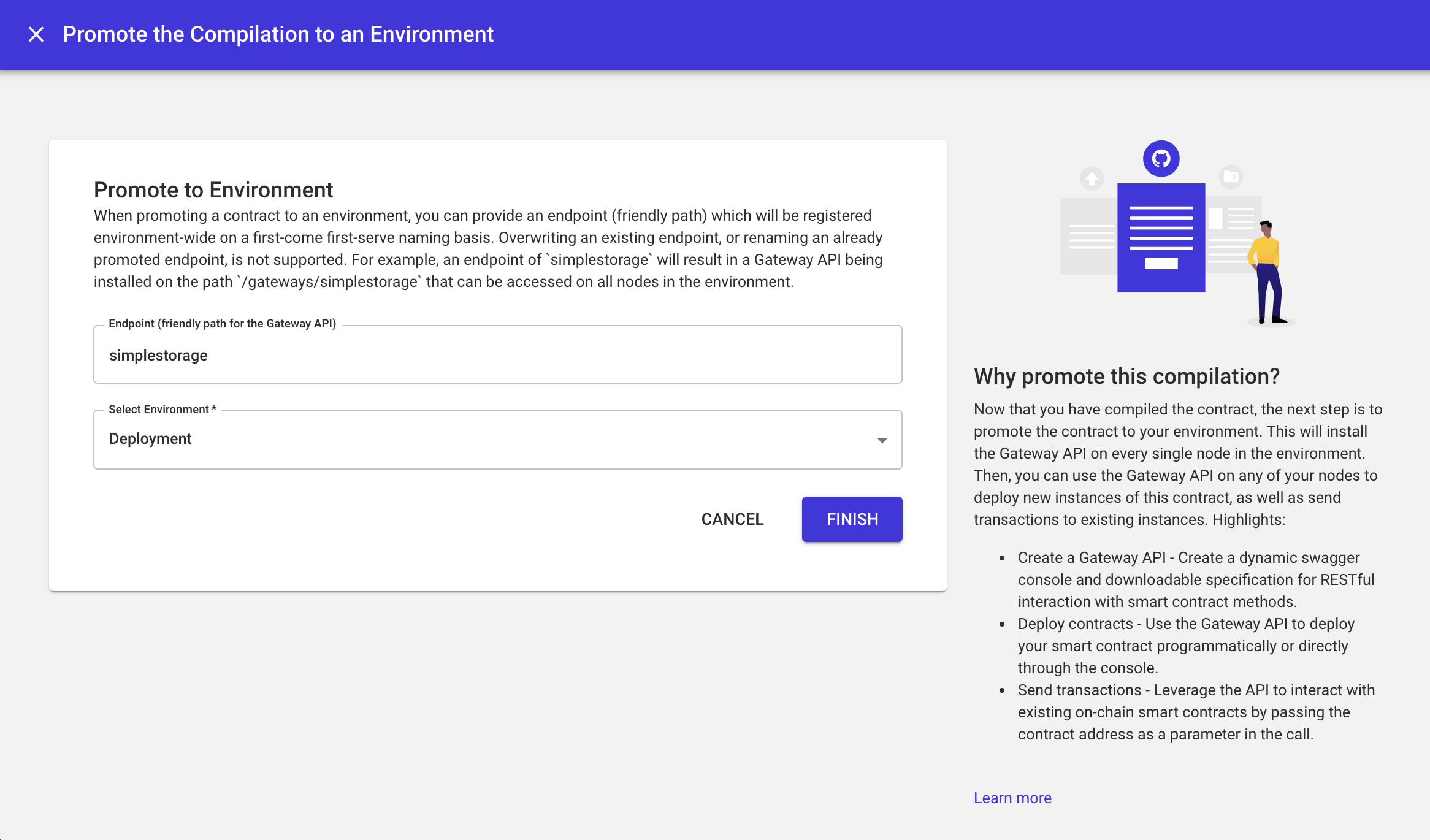Click the 'Promote to Environment' heading

(x=213, y=190)
